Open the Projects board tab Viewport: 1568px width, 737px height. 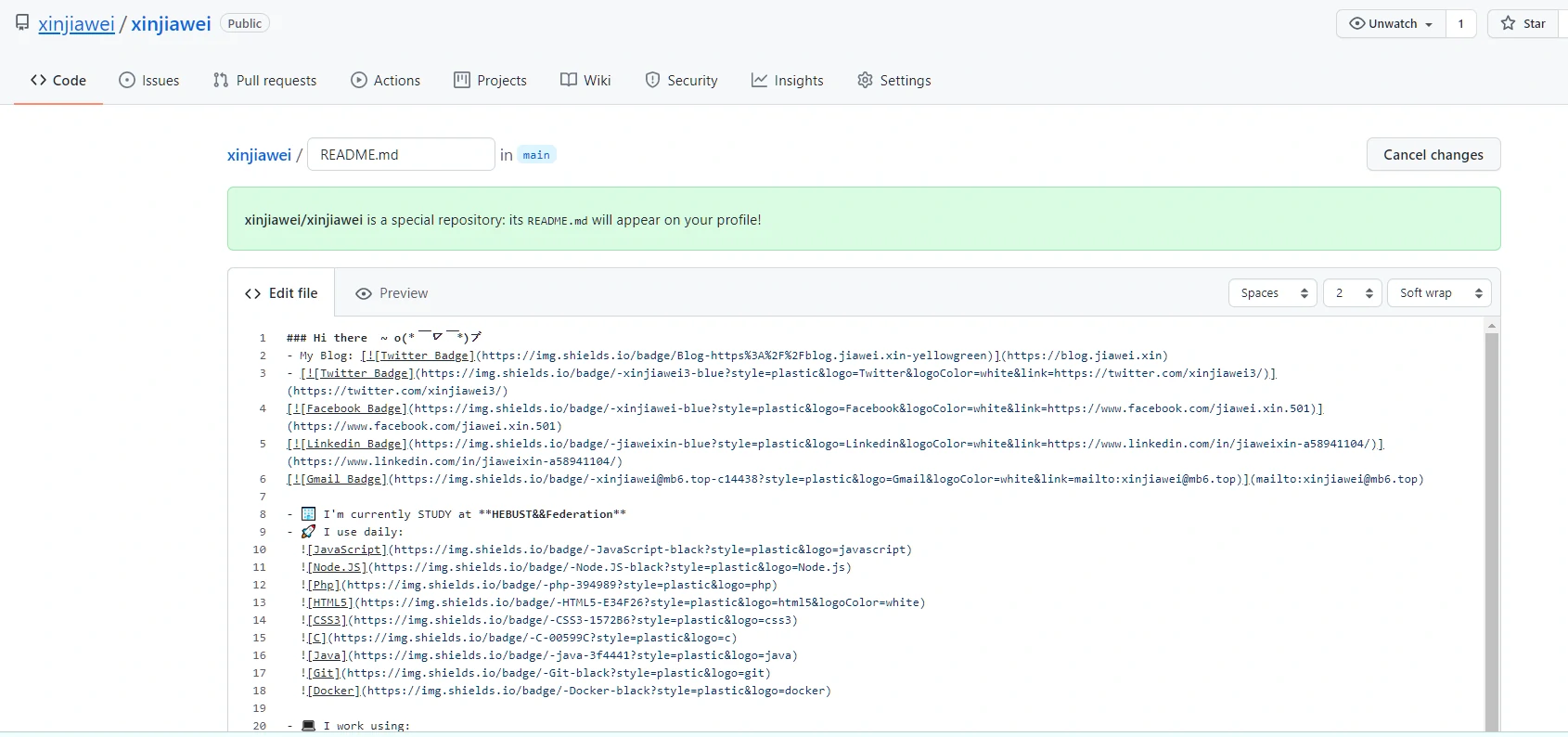tap(490, 81)
